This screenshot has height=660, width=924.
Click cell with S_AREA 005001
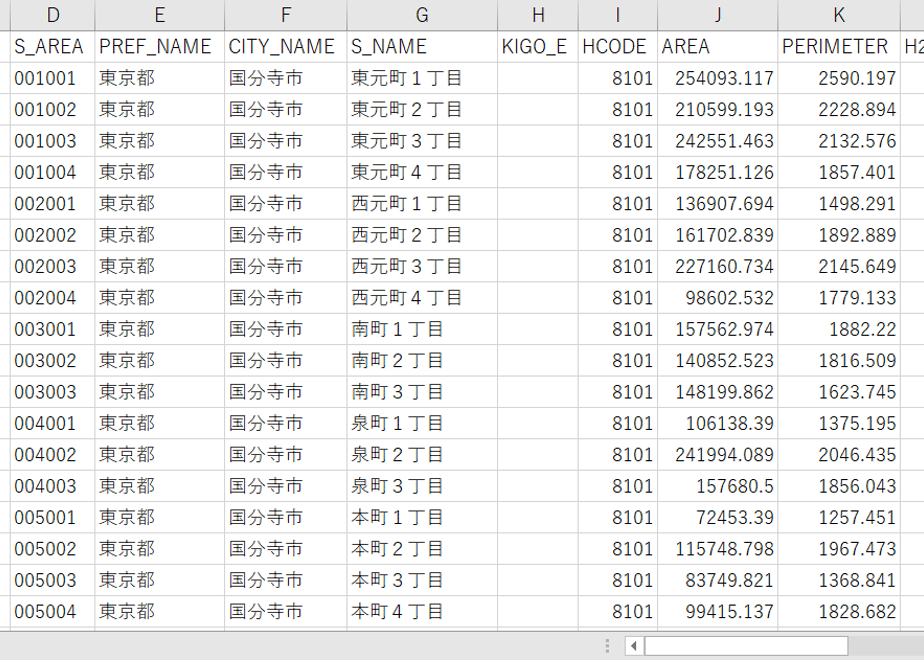(52, 517)
